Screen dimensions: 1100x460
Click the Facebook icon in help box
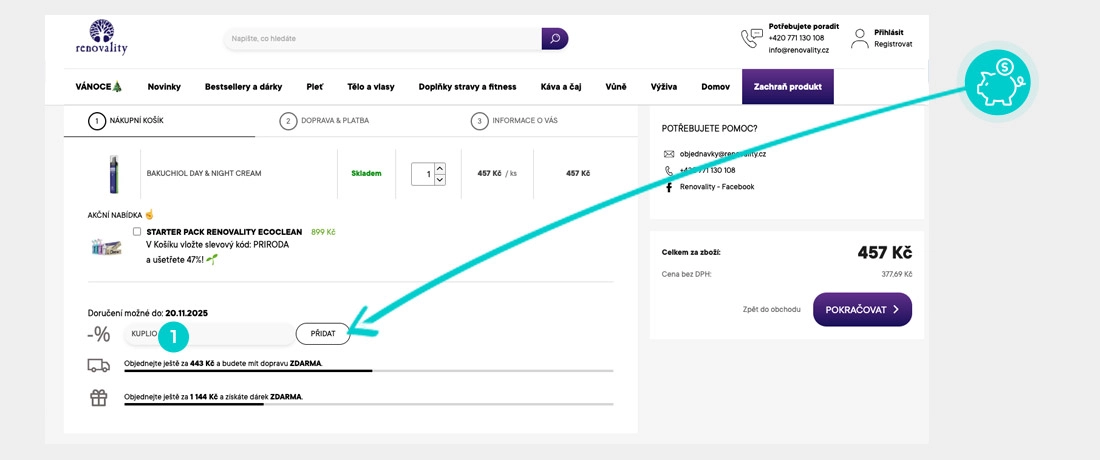[x=669, y=187]
